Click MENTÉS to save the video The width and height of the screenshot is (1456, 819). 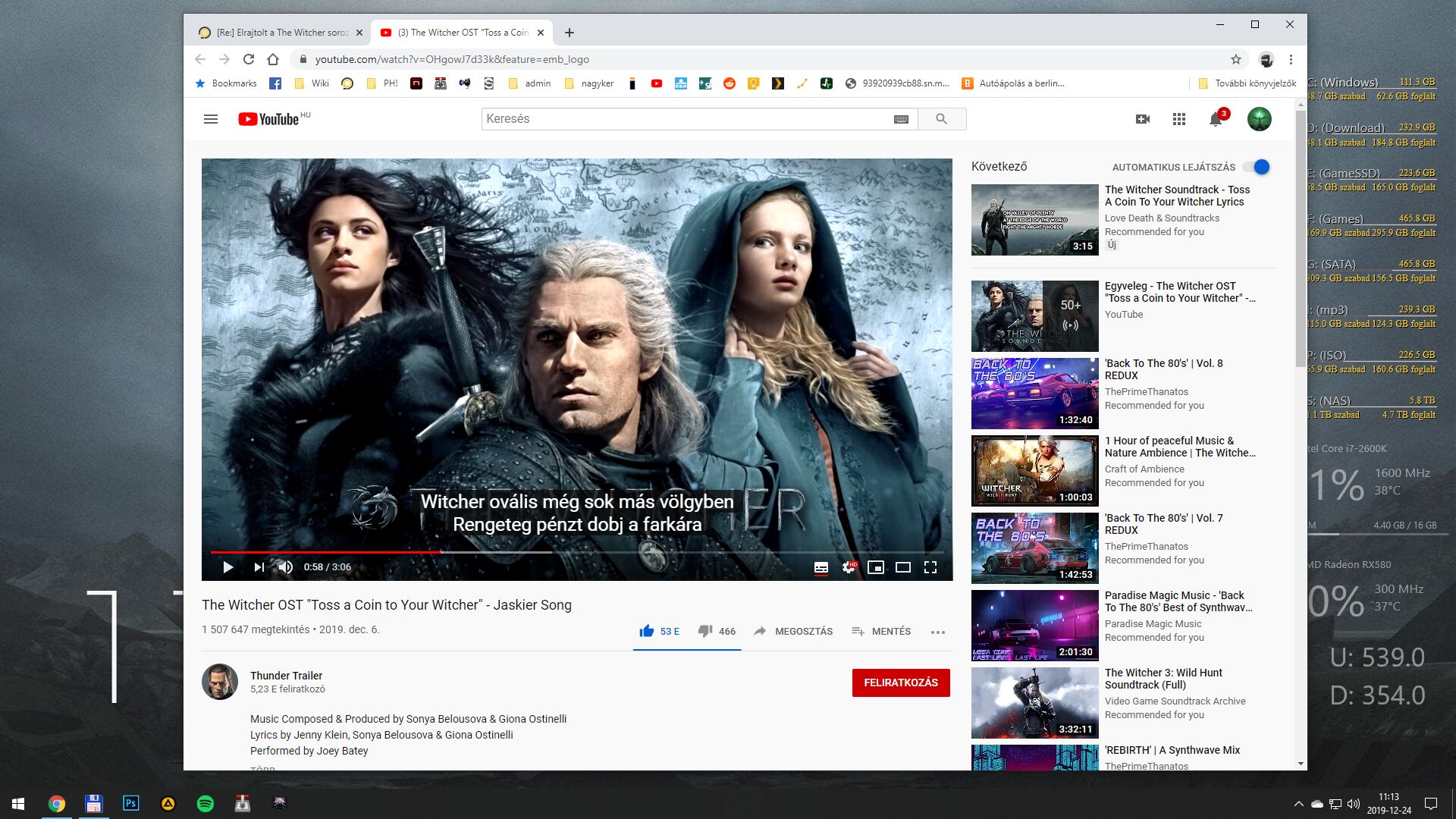(x=881, y=631)
